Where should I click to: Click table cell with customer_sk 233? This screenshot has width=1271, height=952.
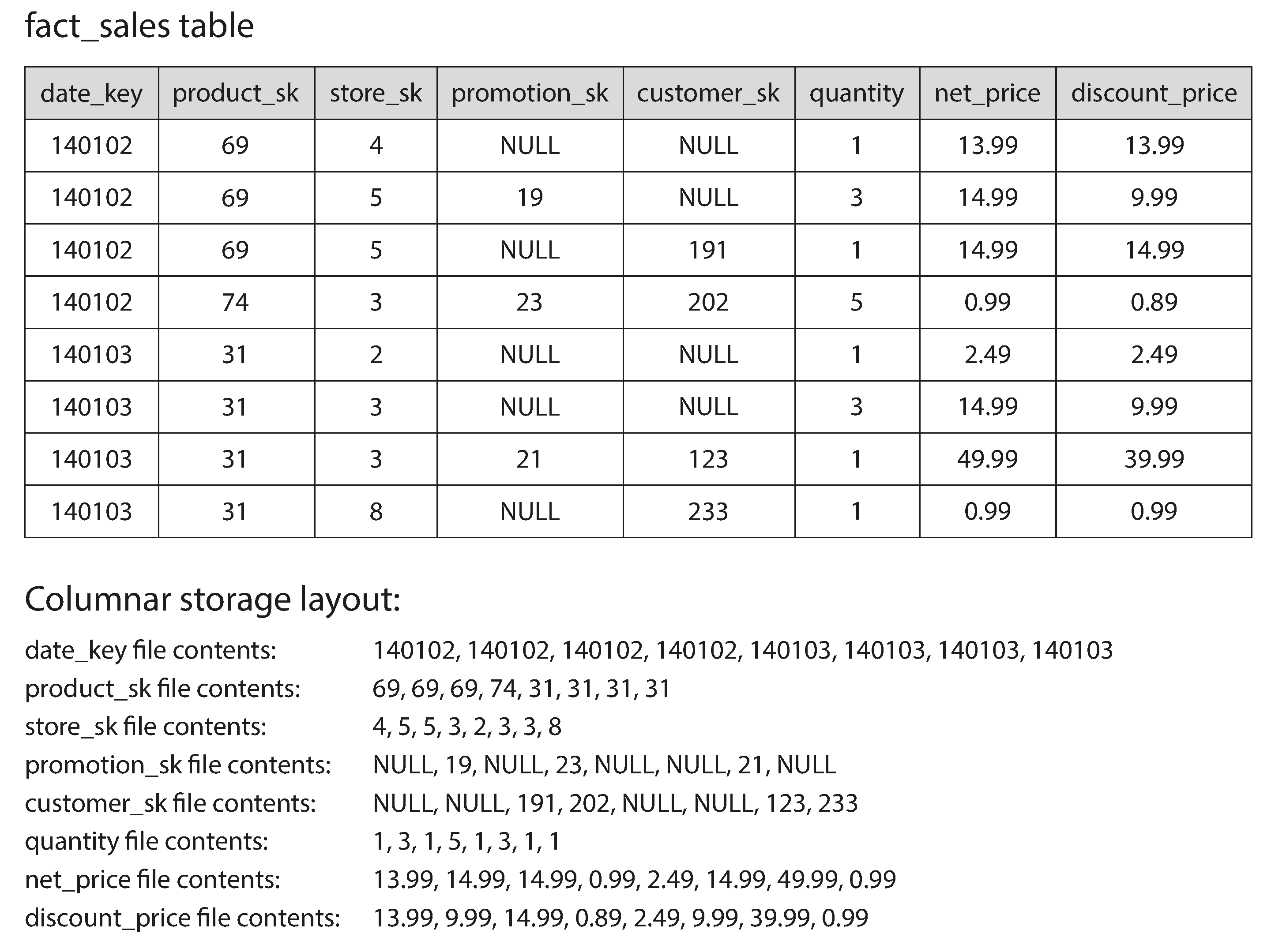pyautogui.click(x=708, y=511)
